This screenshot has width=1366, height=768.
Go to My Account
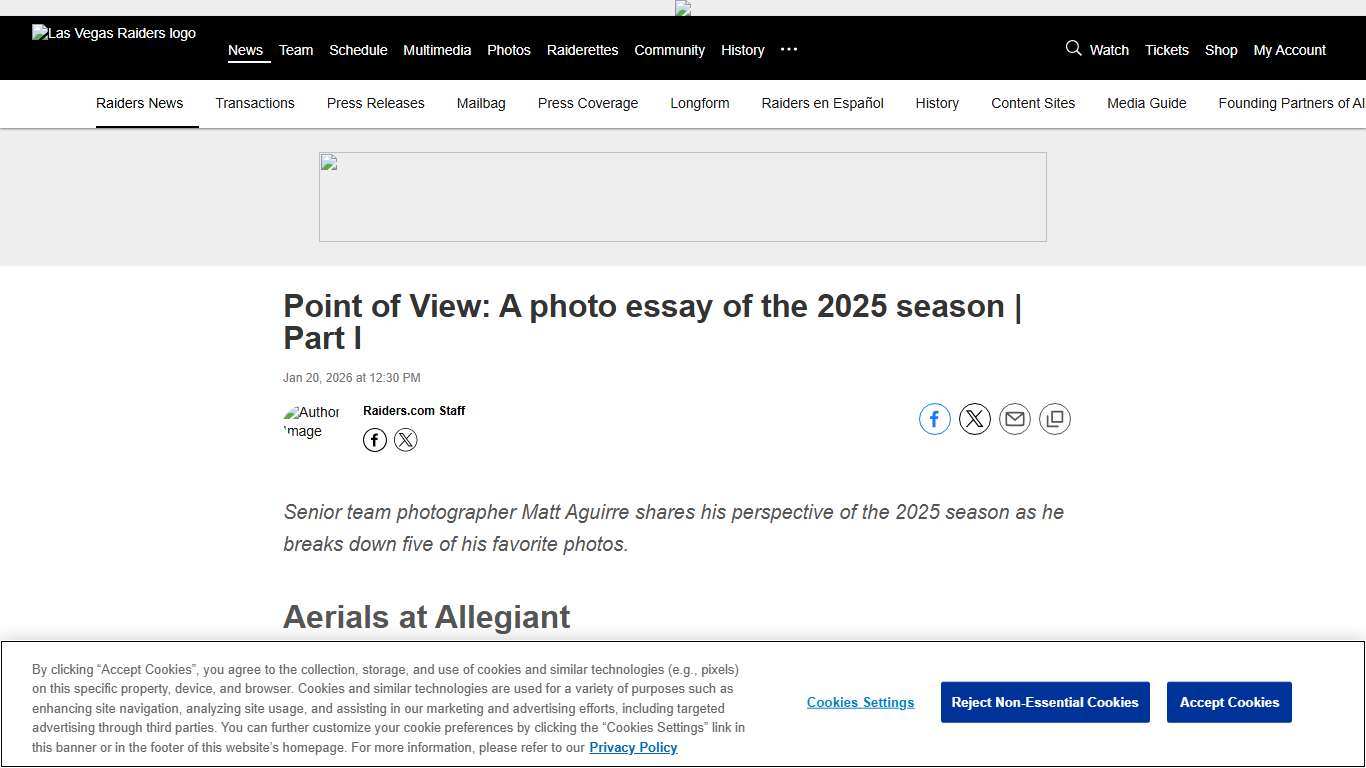point(1289,50)
